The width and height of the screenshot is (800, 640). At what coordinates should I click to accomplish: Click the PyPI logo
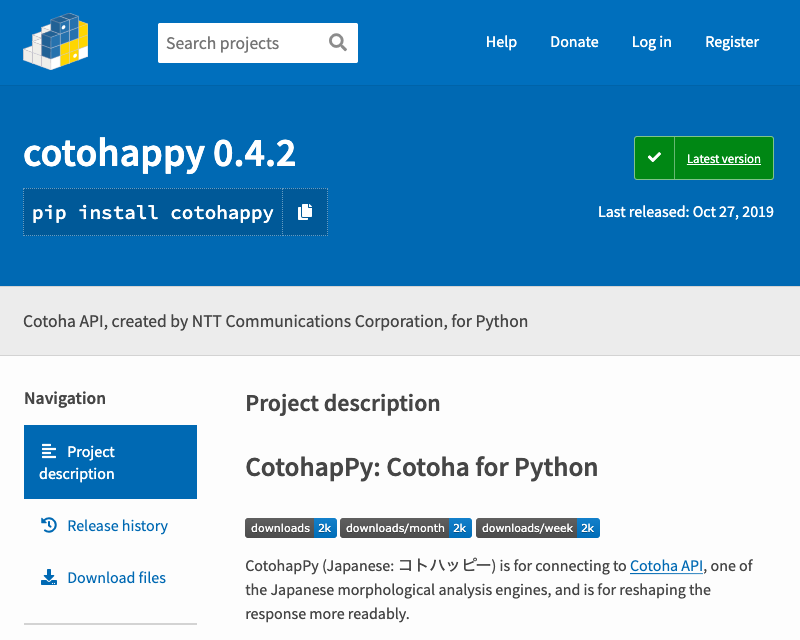(55, 42)
